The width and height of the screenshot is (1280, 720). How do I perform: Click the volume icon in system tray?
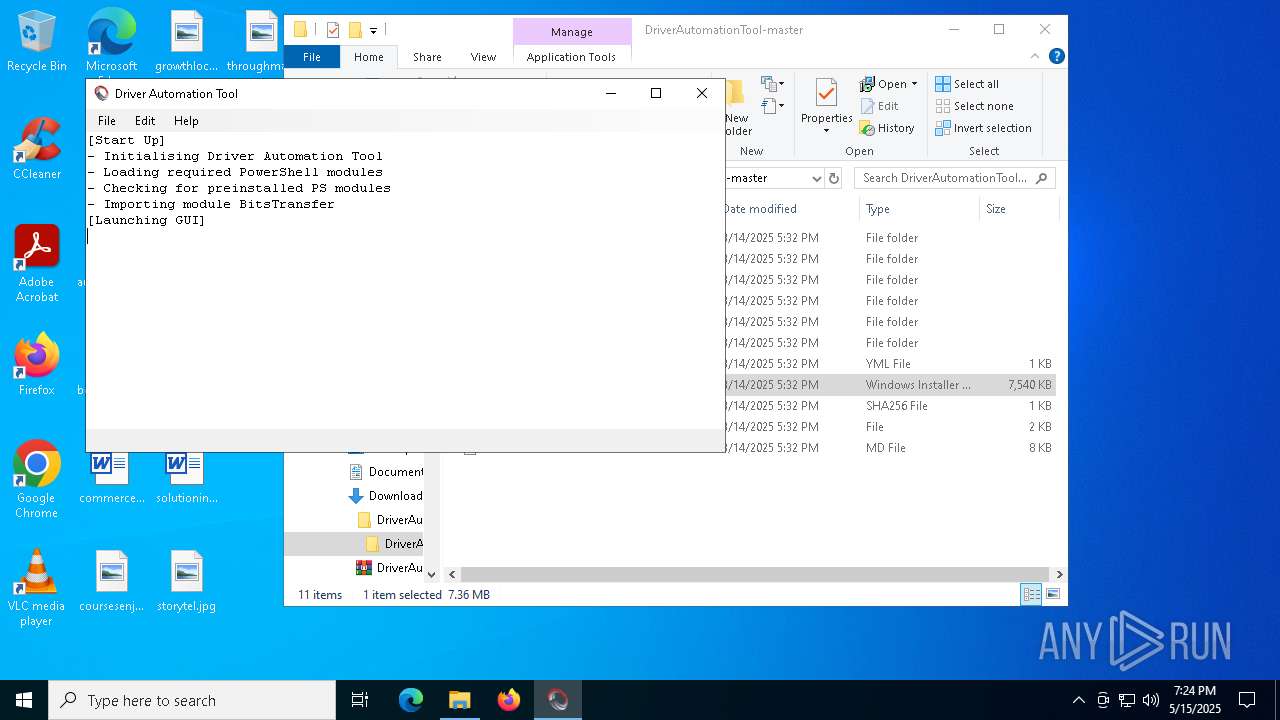tap(1150, 700)
